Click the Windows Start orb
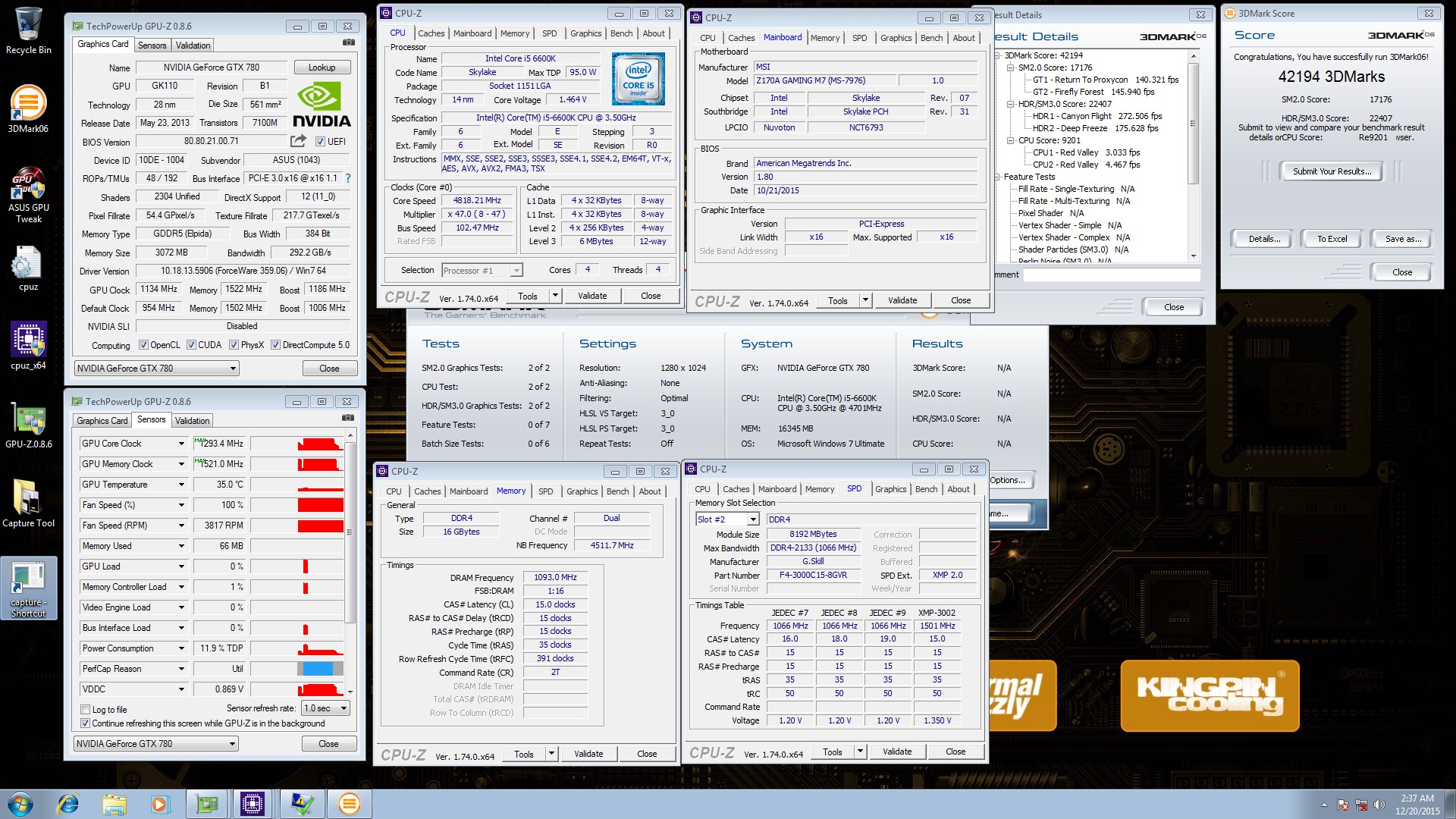 pyautogui.click(x=20, y=804)
